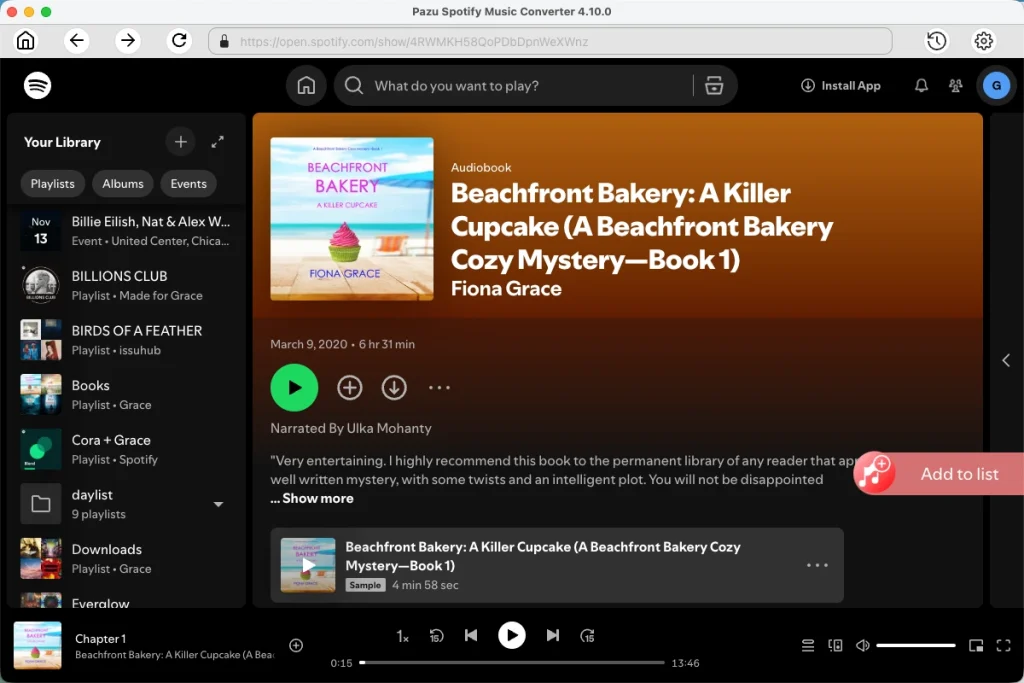The image size is (1024, 683).
Task: Click the red Add to list button
Action: click(x=939, y=473)
